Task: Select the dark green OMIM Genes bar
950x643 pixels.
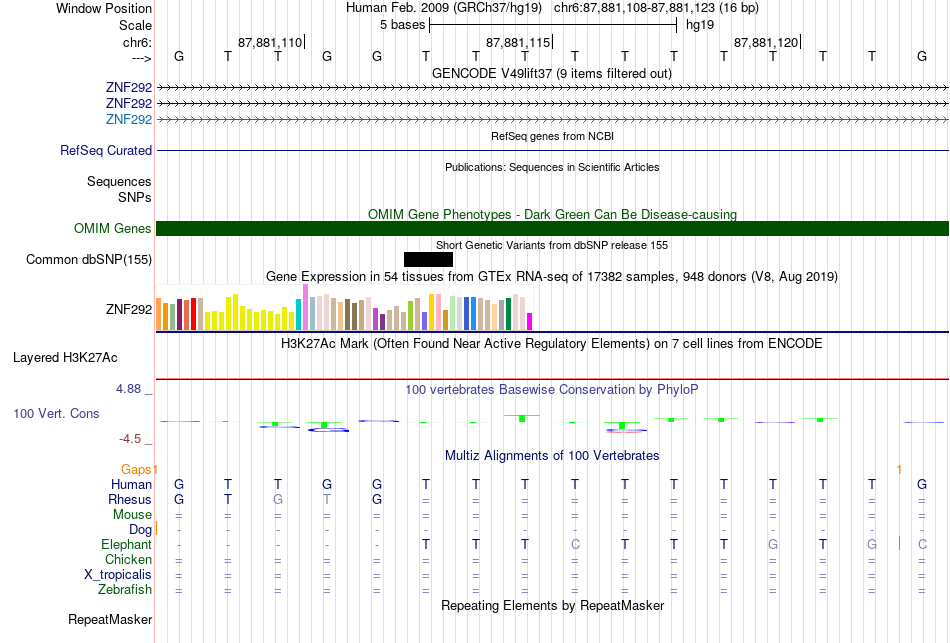Action: [552, 228]
